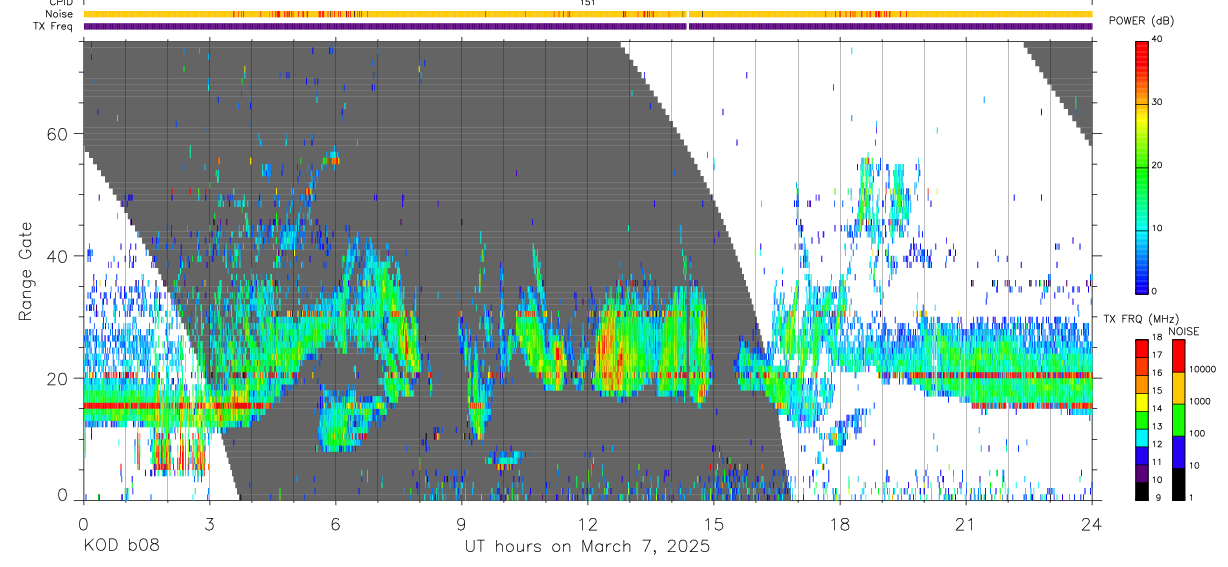Click the 9 MHz frequency legend label
Screen dimensions: 1228x567
coord(1158,497)
